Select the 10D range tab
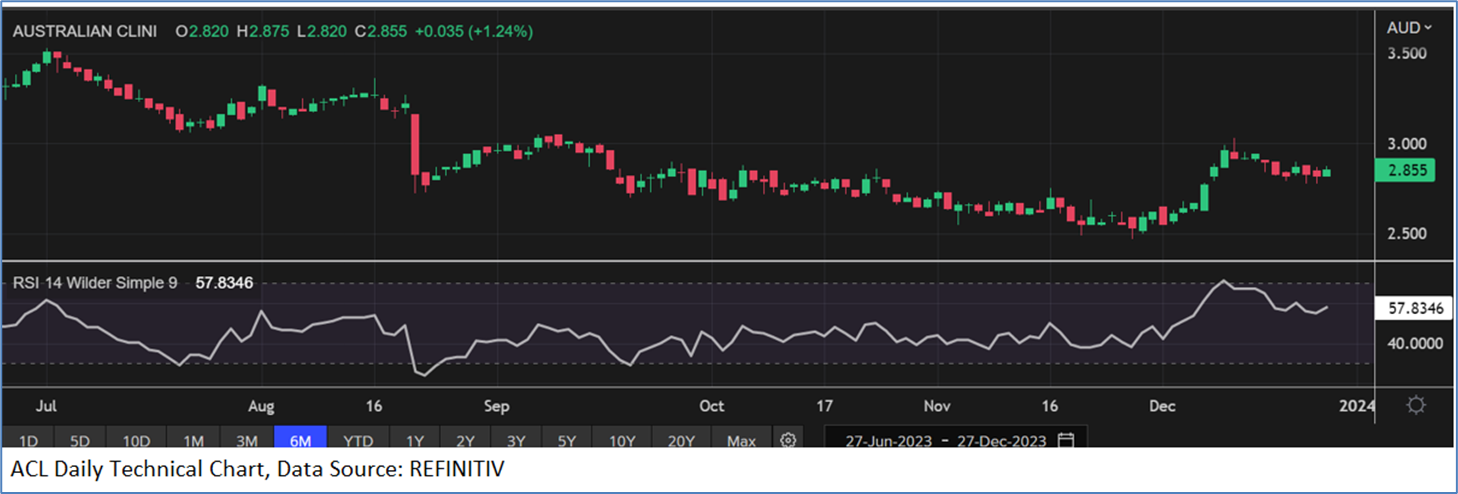The width and height of the screenshot is (1458, 494). (x=136, y=440)
